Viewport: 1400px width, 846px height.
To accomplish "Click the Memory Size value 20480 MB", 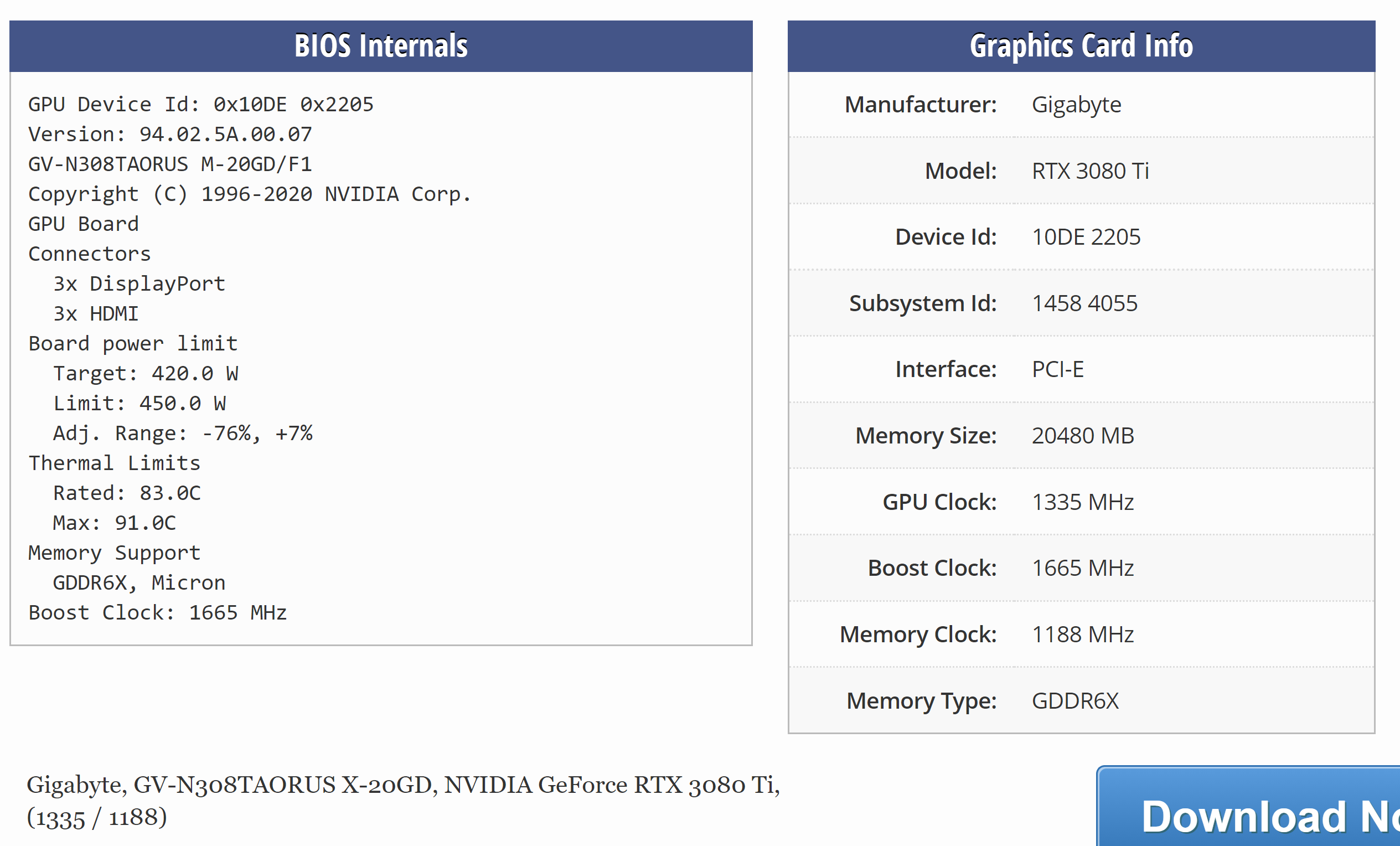I will 1082,436.
